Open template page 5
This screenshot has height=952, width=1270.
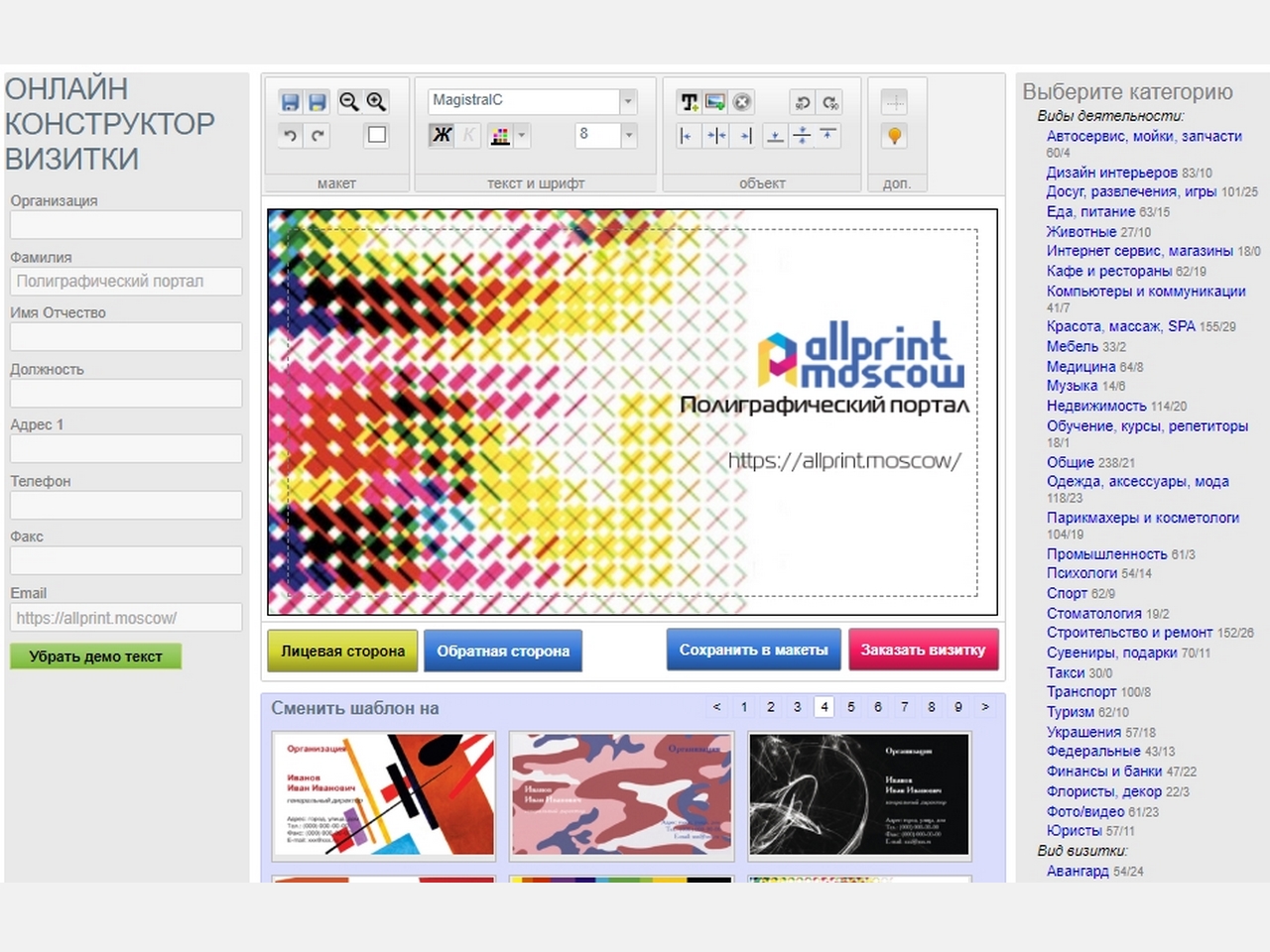(851, 707)
